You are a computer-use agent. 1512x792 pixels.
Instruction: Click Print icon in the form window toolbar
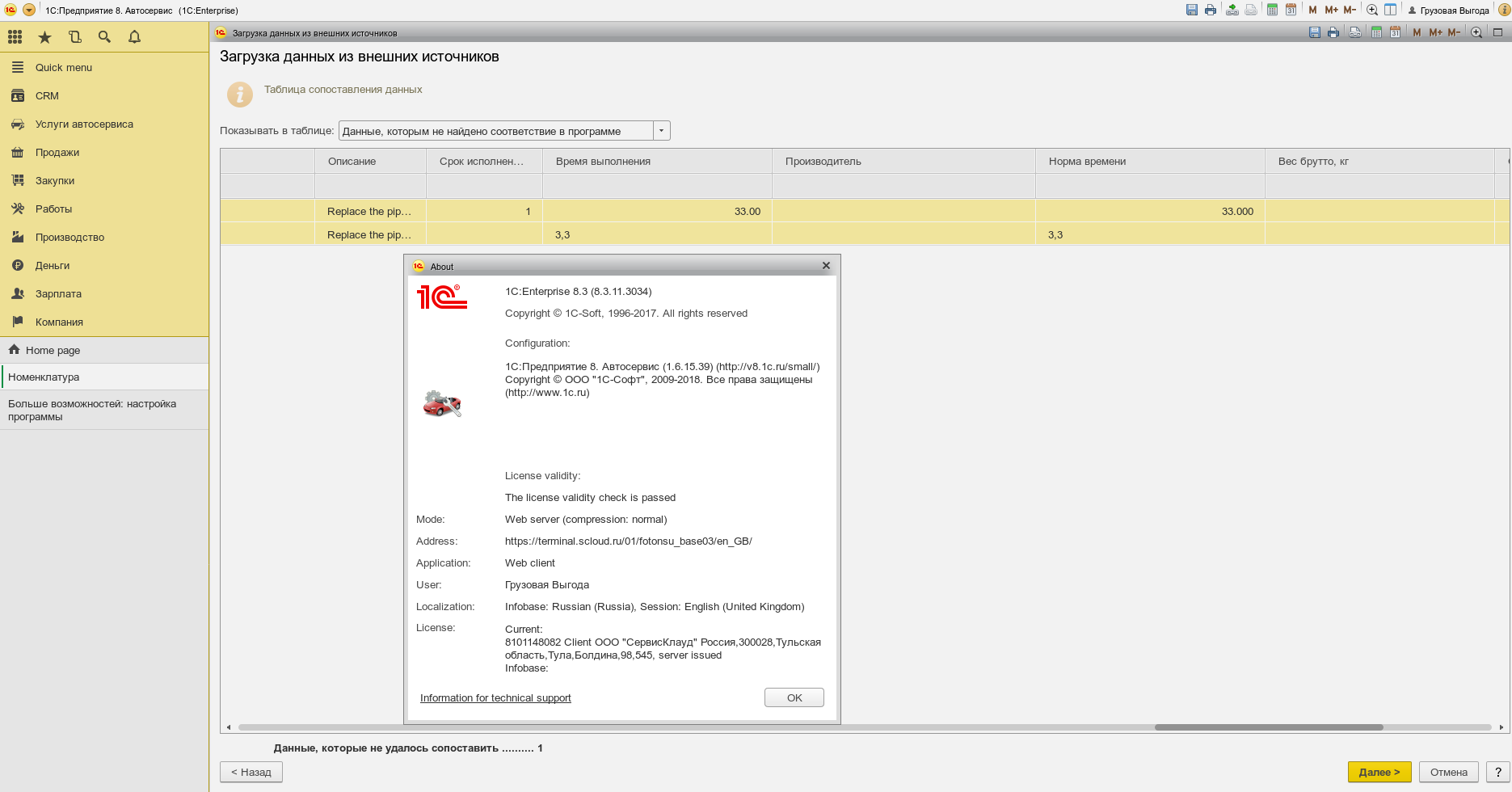(1333, 32)
